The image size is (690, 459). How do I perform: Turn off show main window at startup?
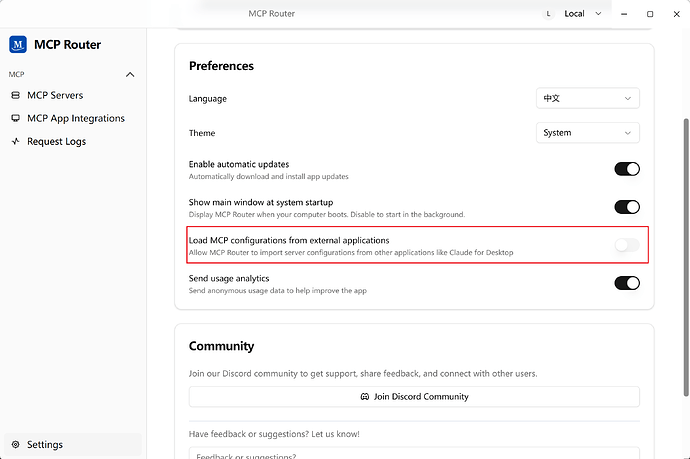coord(627,207)
